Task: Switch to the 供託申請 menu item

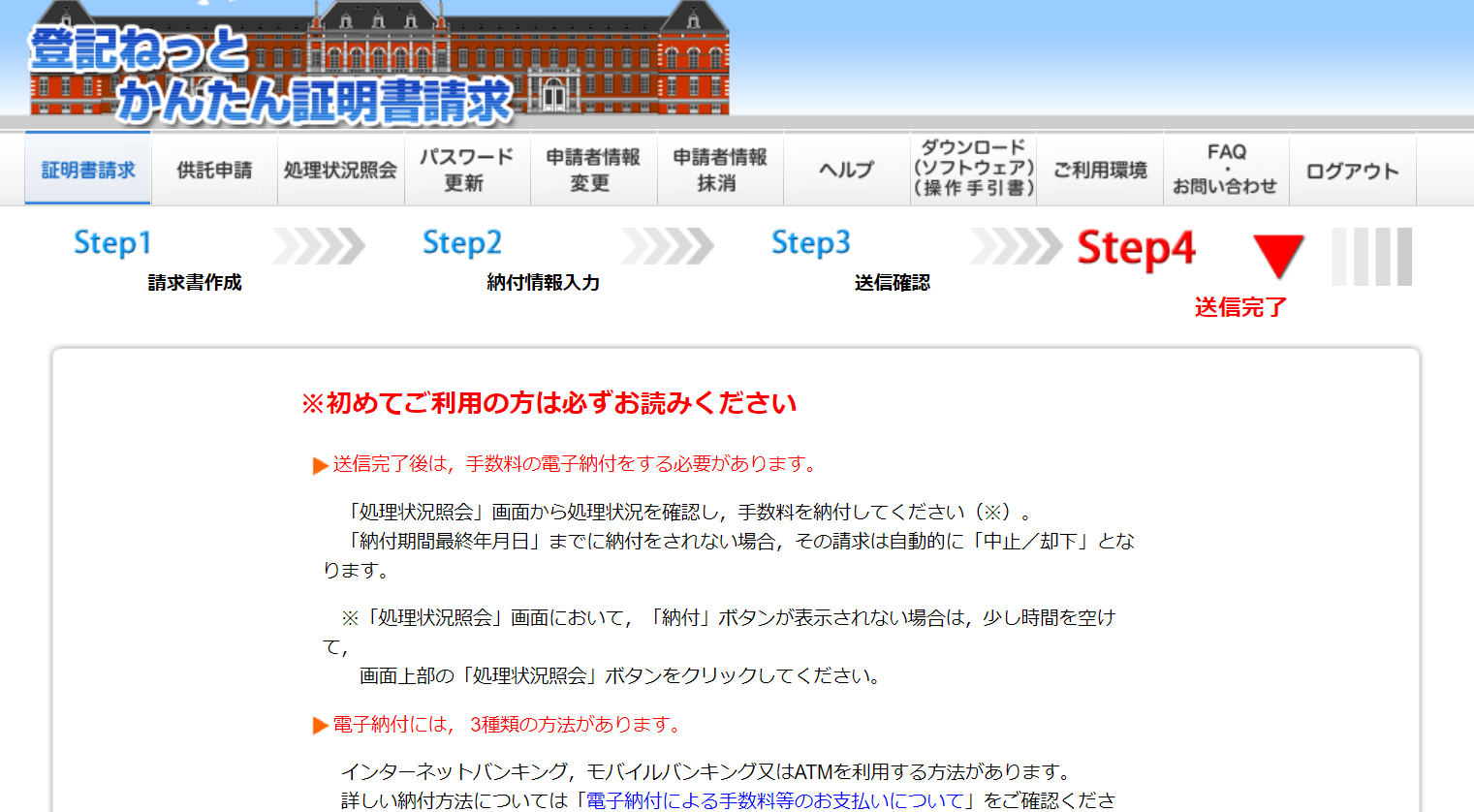Action: 214,171
